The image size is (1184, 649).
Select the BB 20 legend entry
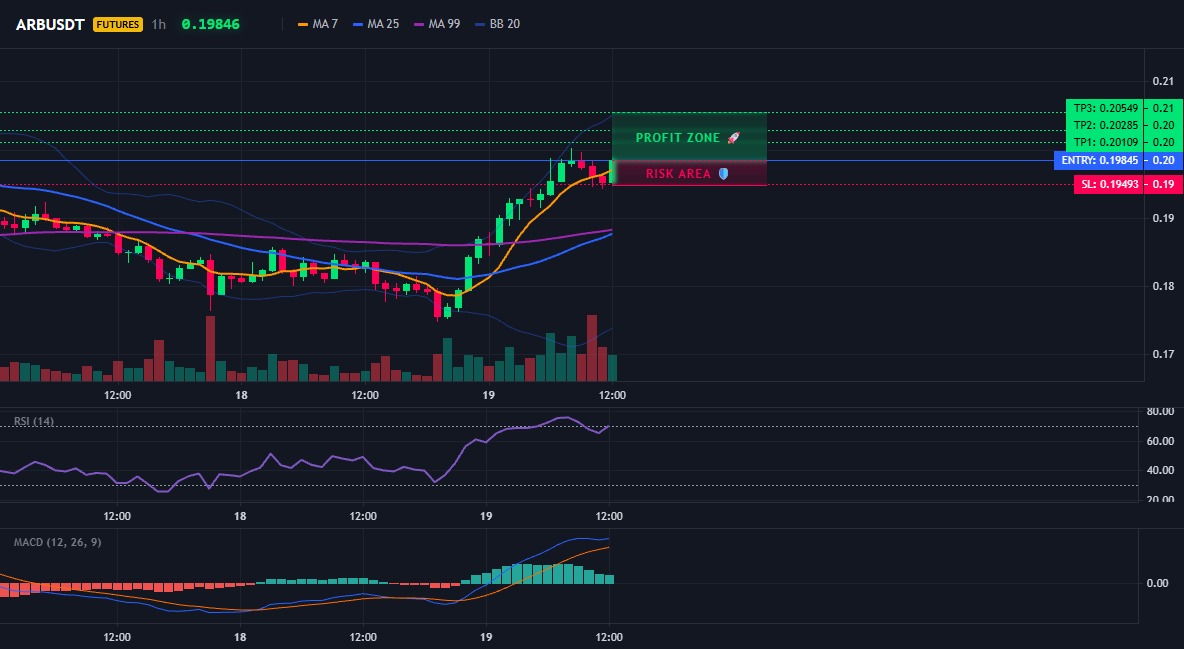[498, 24]
